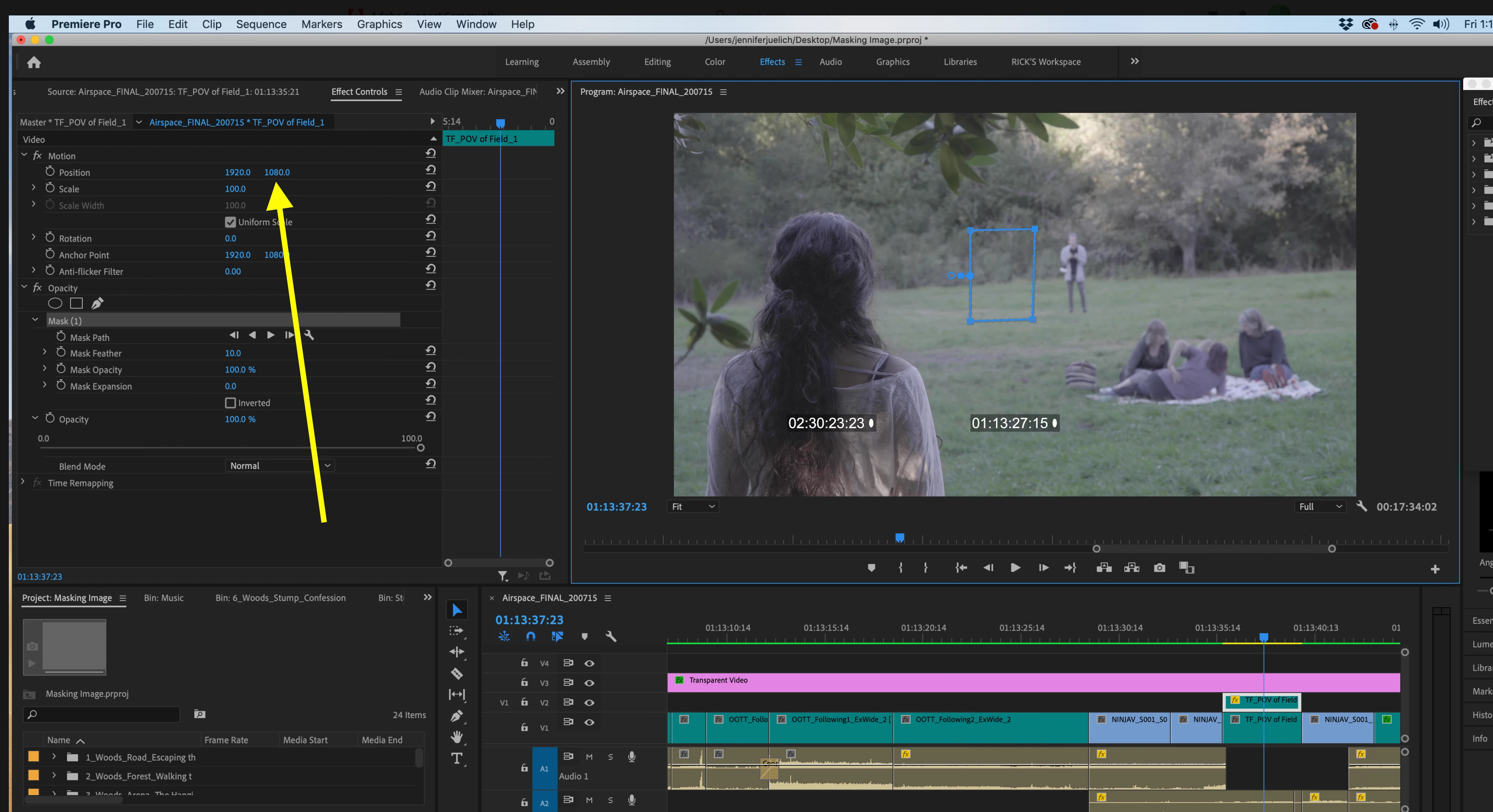Open the Sequence menu
Viewport: 1493px width, 812px height.
click(x=261, y=24)
